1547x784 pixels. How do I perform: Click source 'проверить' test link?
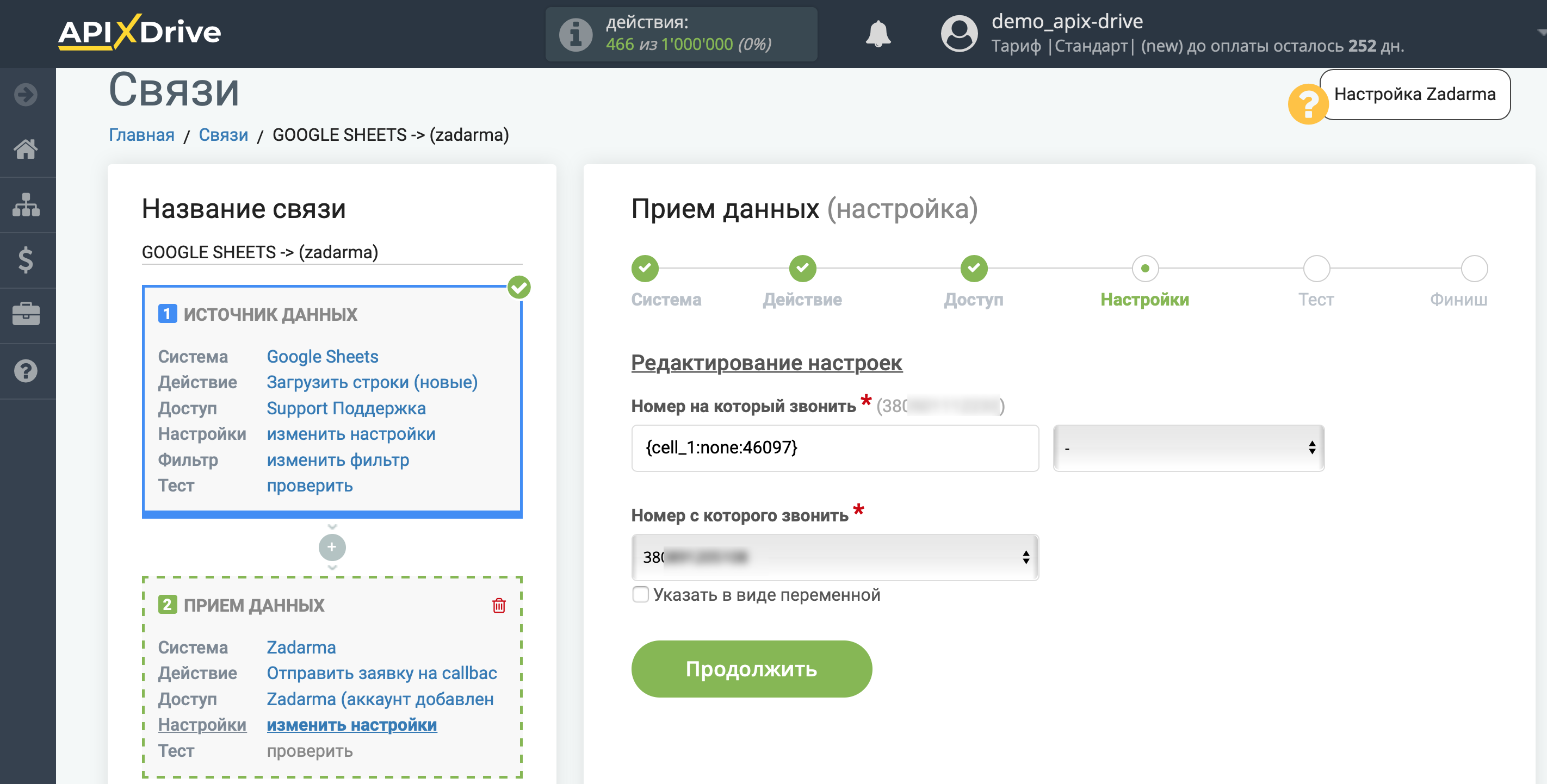tap(310, 486)
